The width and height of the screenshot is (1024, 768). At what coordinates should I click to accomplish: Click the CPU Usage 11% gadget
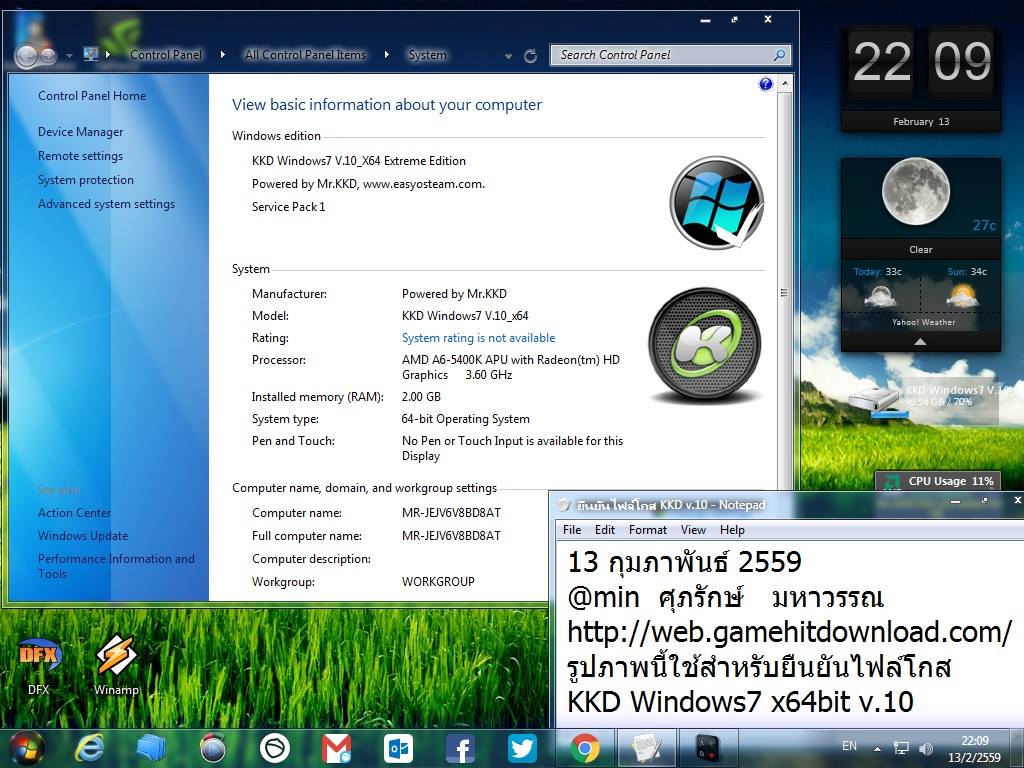tap(938, 481)
